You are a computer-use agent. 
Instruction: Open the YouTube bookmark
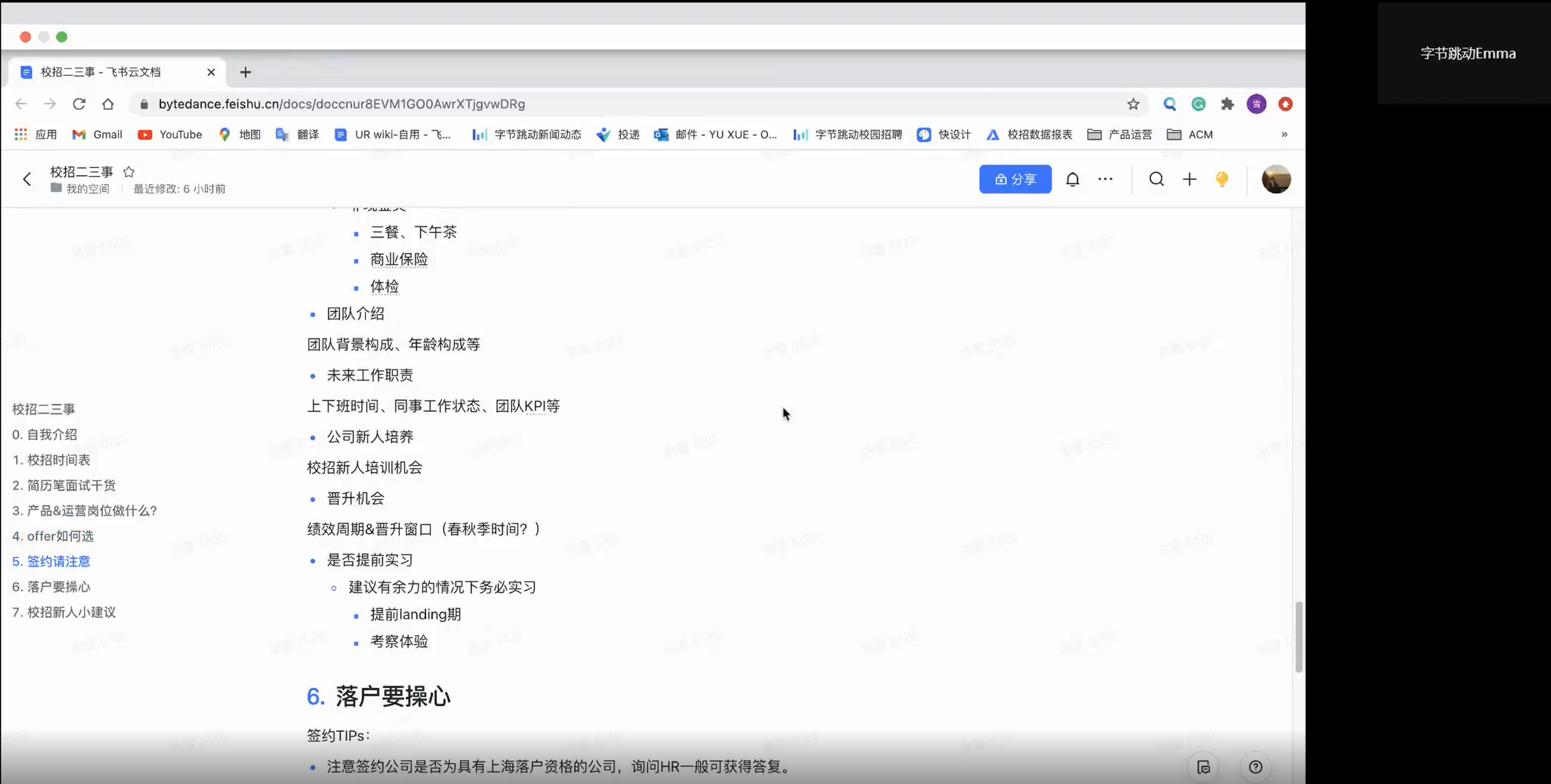pos(170,134)
